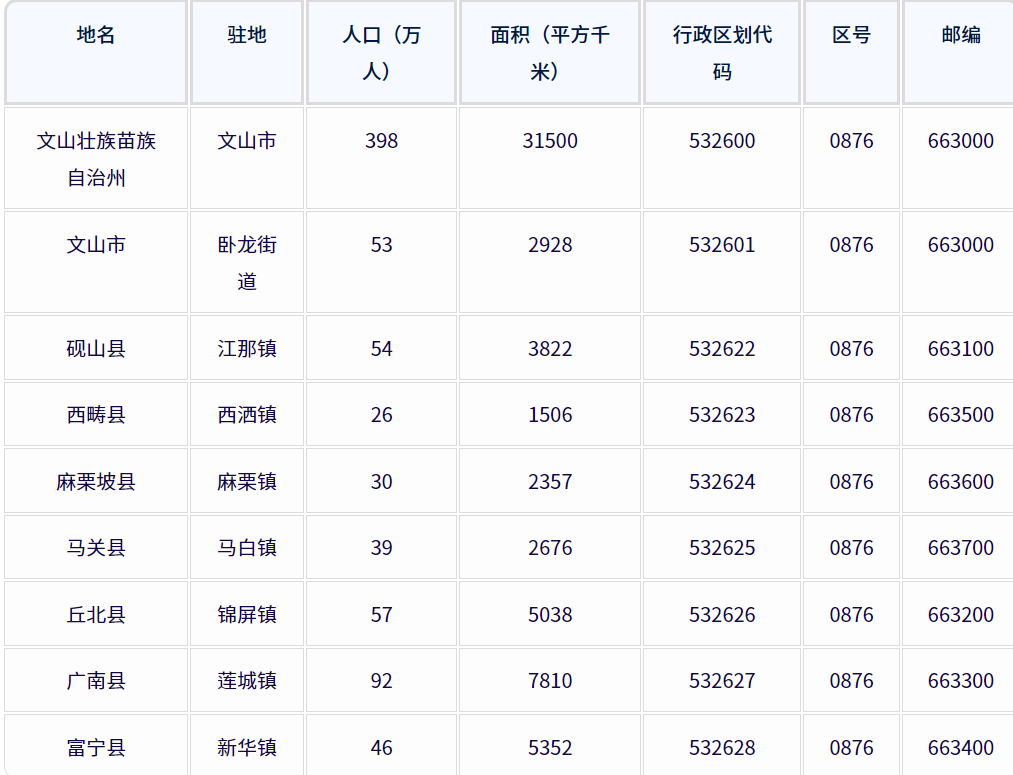Viewport: 1013px width, 775px height.
Task: Click the 驻地 column header
Action: [247, 52]
